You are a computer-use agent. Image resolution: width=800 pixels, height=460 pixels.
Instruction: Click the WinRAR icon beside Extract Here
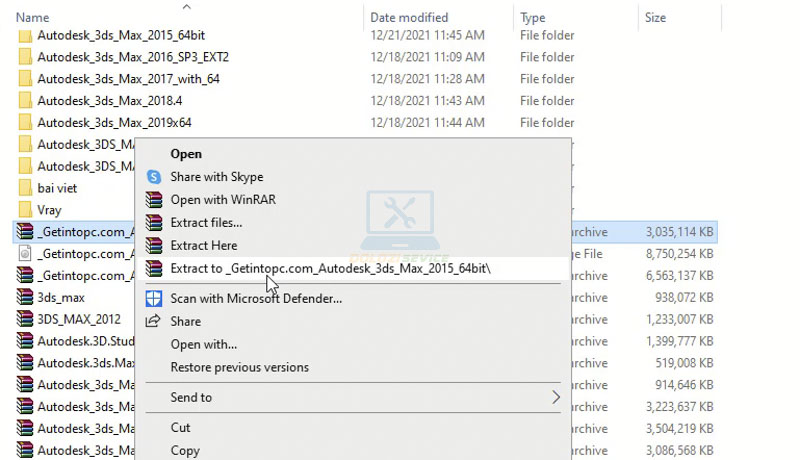pos(154,245)
